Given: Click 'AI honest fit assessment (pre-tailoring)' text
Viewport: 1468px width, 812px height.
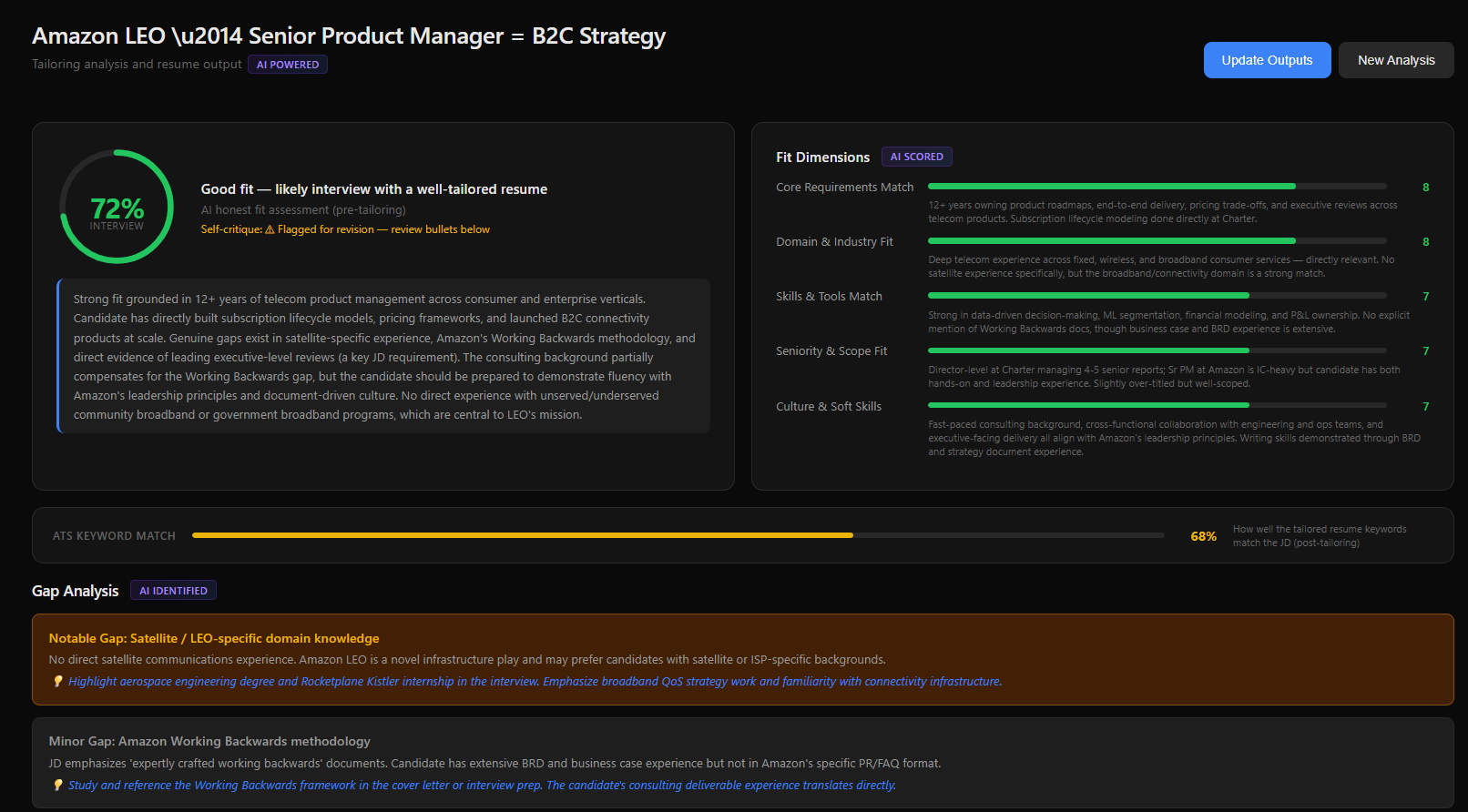Looking at the screenshot, I should pyautogui.click(x=303, y=210).
